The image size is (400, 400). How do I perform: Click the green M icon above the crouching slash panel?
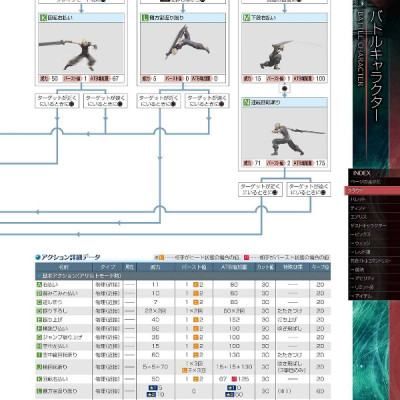click(x=246, y=18)
